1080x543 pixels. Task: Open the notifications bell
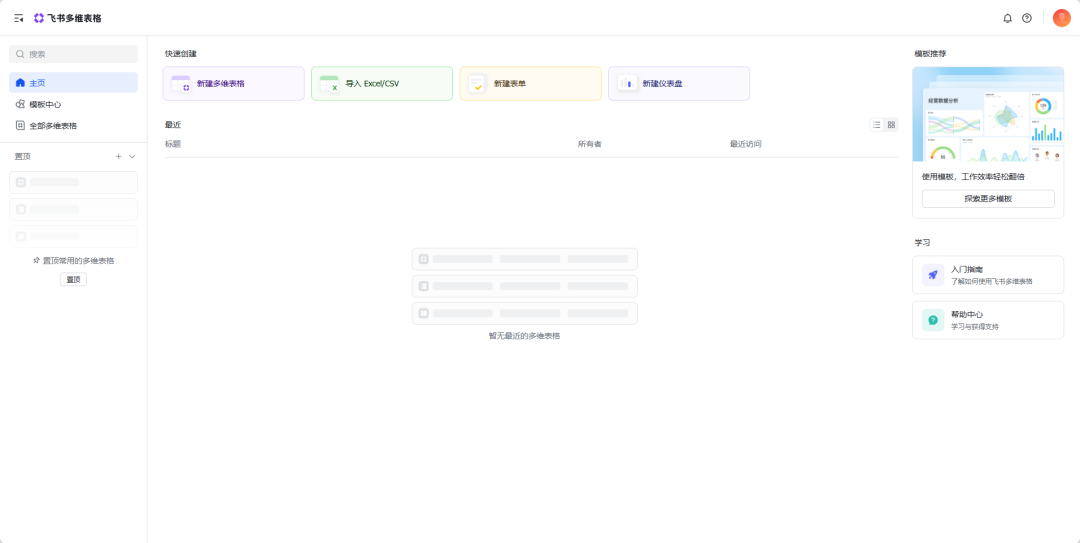(1007, 18)
